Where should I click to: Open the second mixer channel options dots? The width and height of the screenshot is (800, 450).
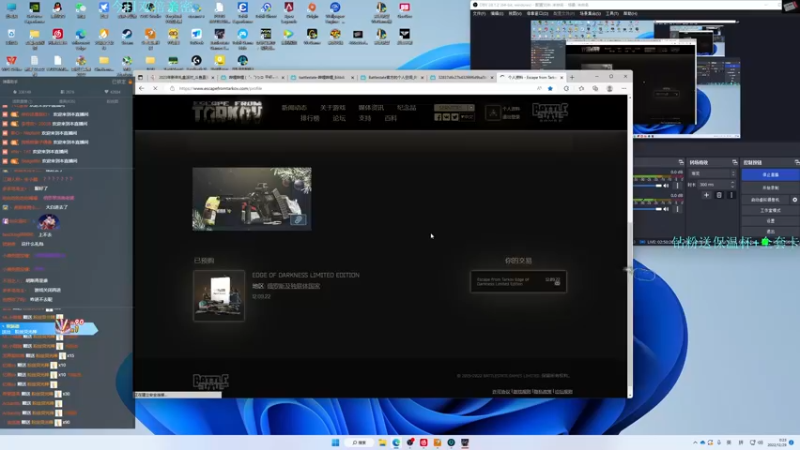[678, 209]
